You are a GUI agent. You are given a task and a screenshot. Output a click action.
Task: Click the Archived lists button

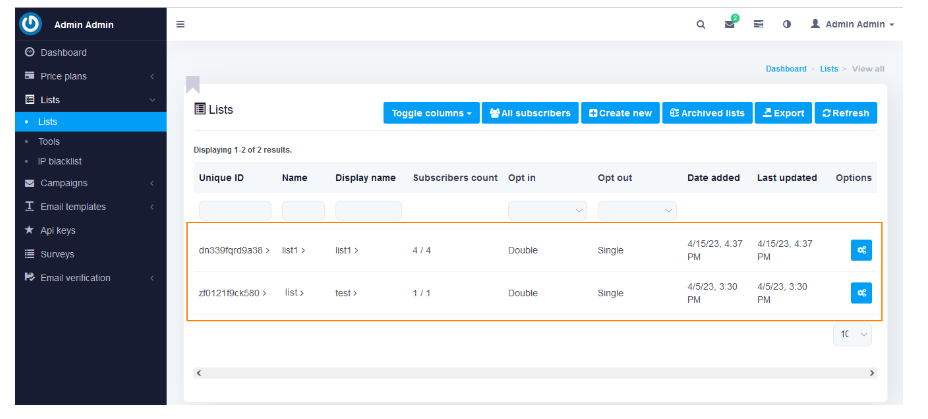coord(707,113)
